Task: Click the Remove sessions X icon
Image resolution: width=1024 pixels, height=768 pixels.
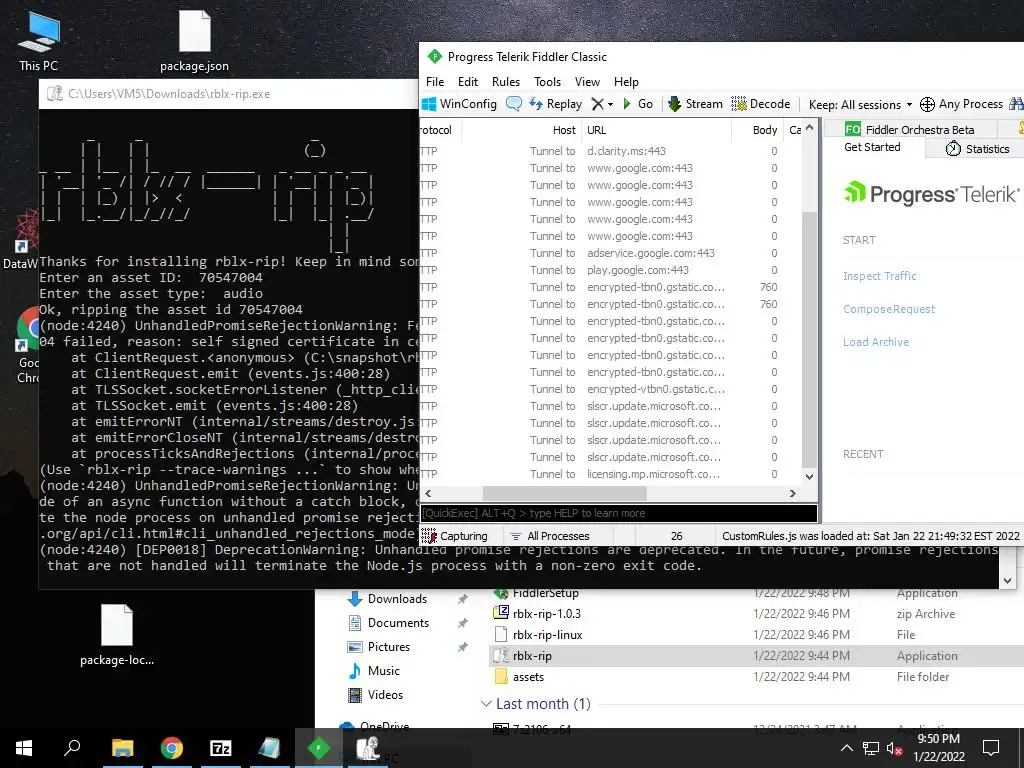Action: [x=597, y=104]
